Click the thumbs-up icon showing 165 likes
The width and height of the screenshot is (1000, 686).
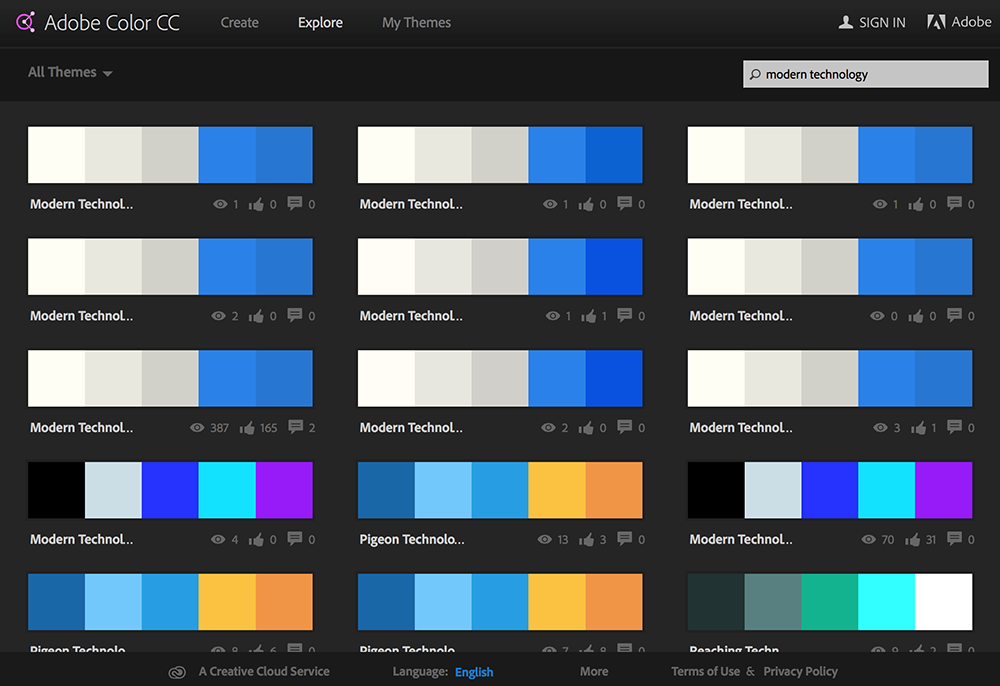click(x=246, y=427)
